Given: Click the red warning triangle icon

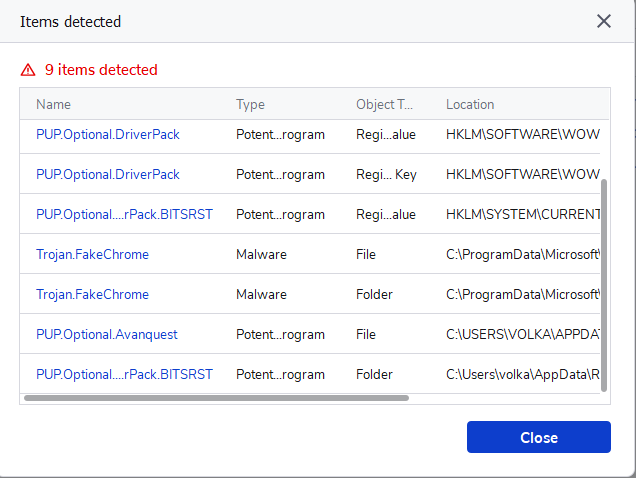Looking at the screenshot, I should tap(28, 70).
